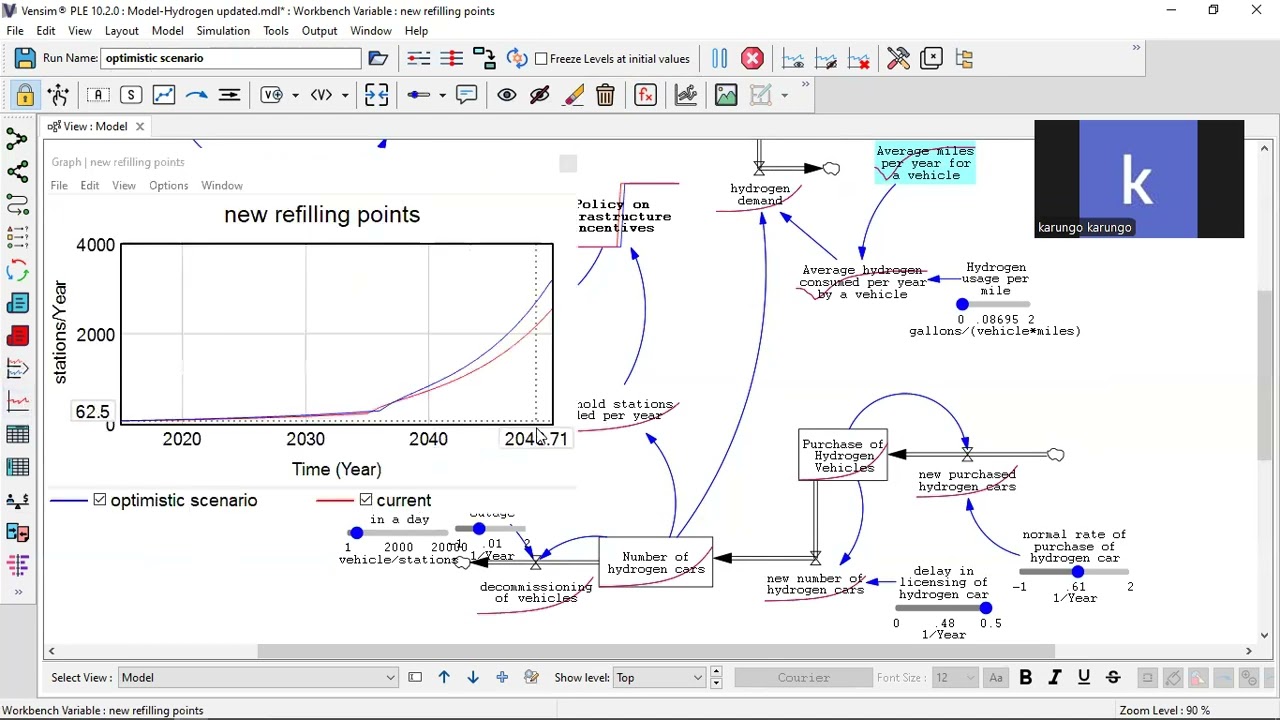Toggle Bold text formatting
The width and height of the screenshot is (1280, 720).
click(x=1025, y=678)
